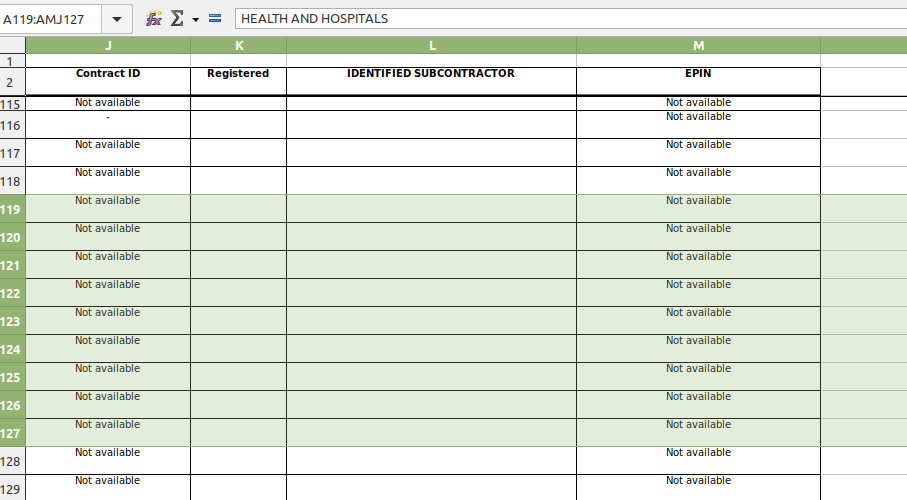
Task: Select row 128 header
Action: tap(12, 461)
